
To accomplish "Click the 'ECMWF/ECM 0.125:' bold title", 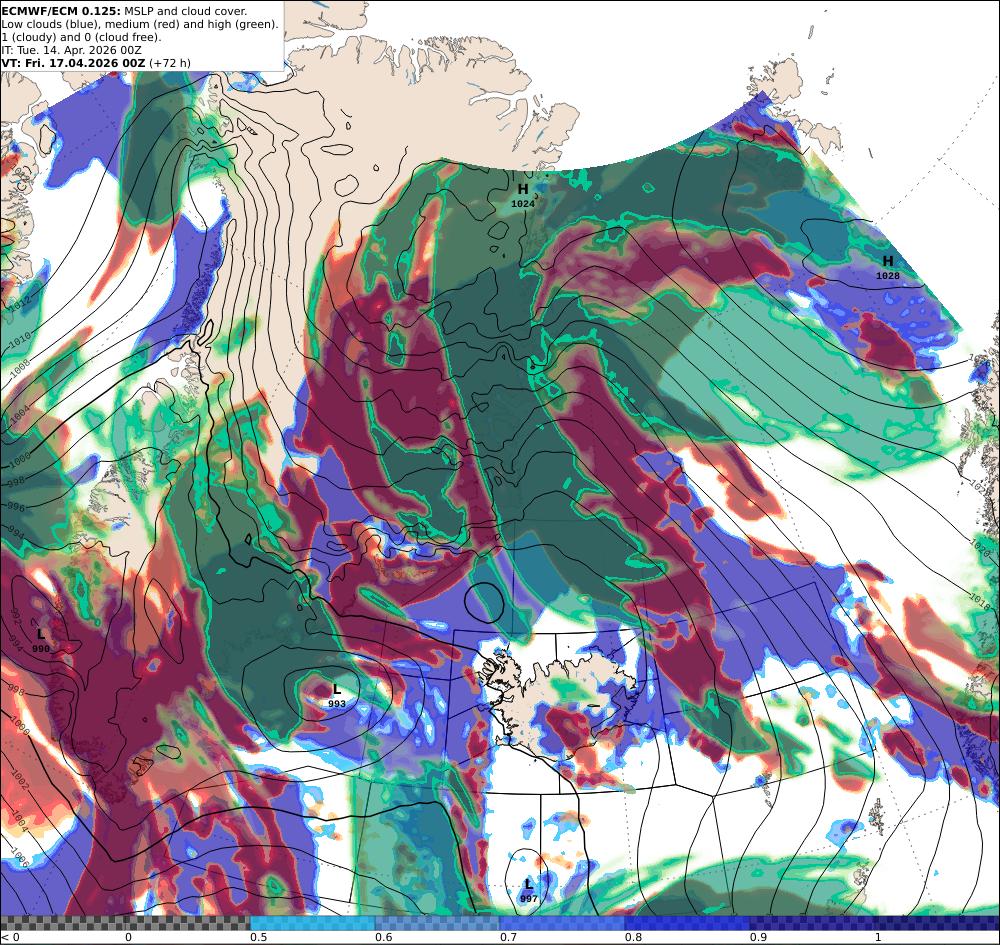I will coord(61,11).
